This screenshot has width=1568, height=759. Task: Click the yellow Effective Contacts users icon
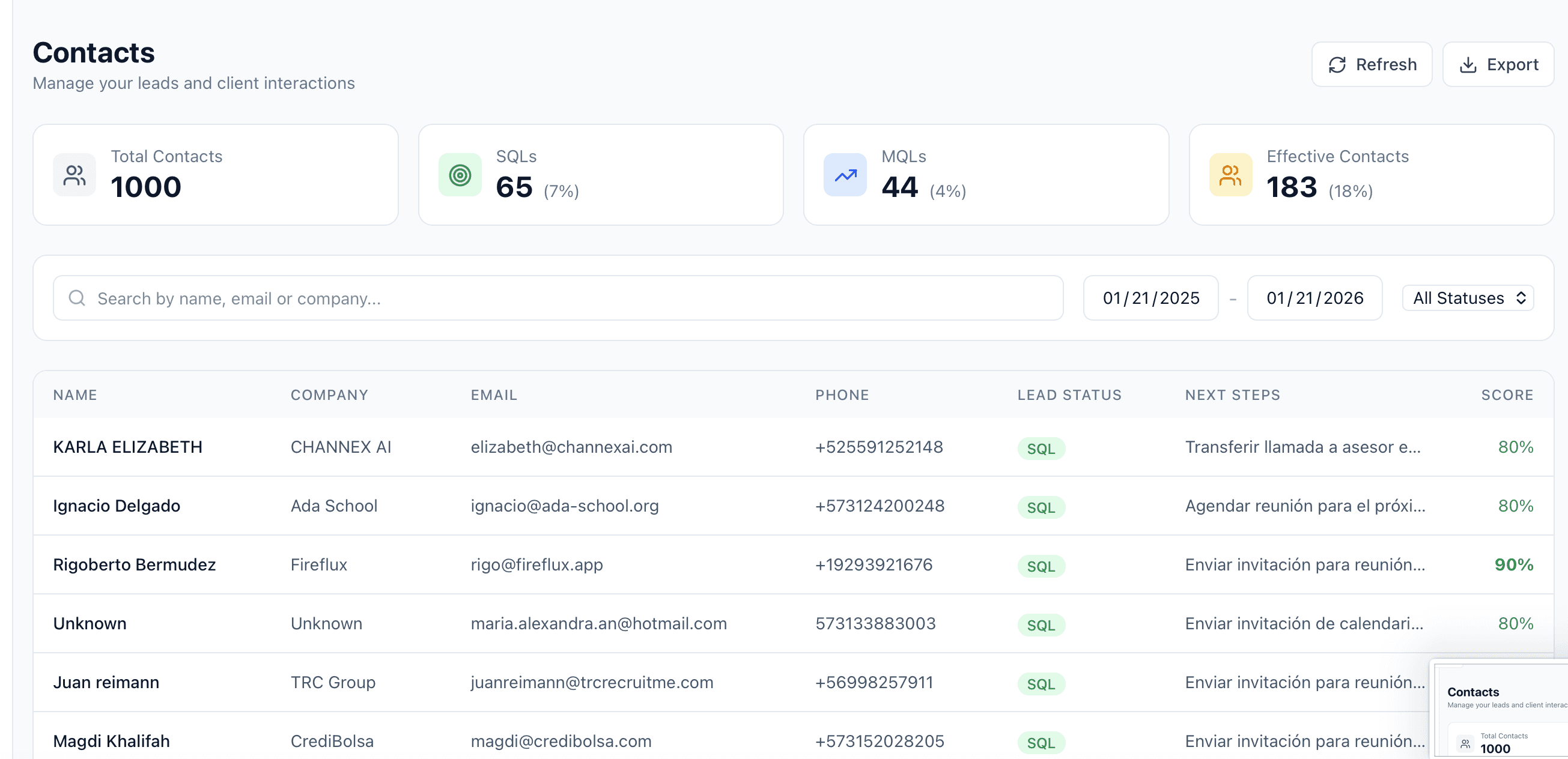click(x=1230, y=175)
